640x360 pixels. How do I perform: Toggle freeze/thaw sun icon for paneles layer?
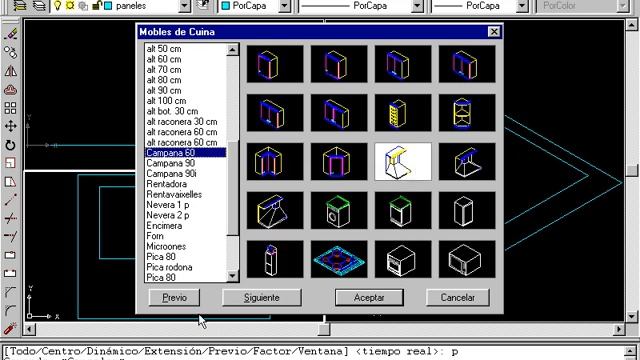coord(70,6)
